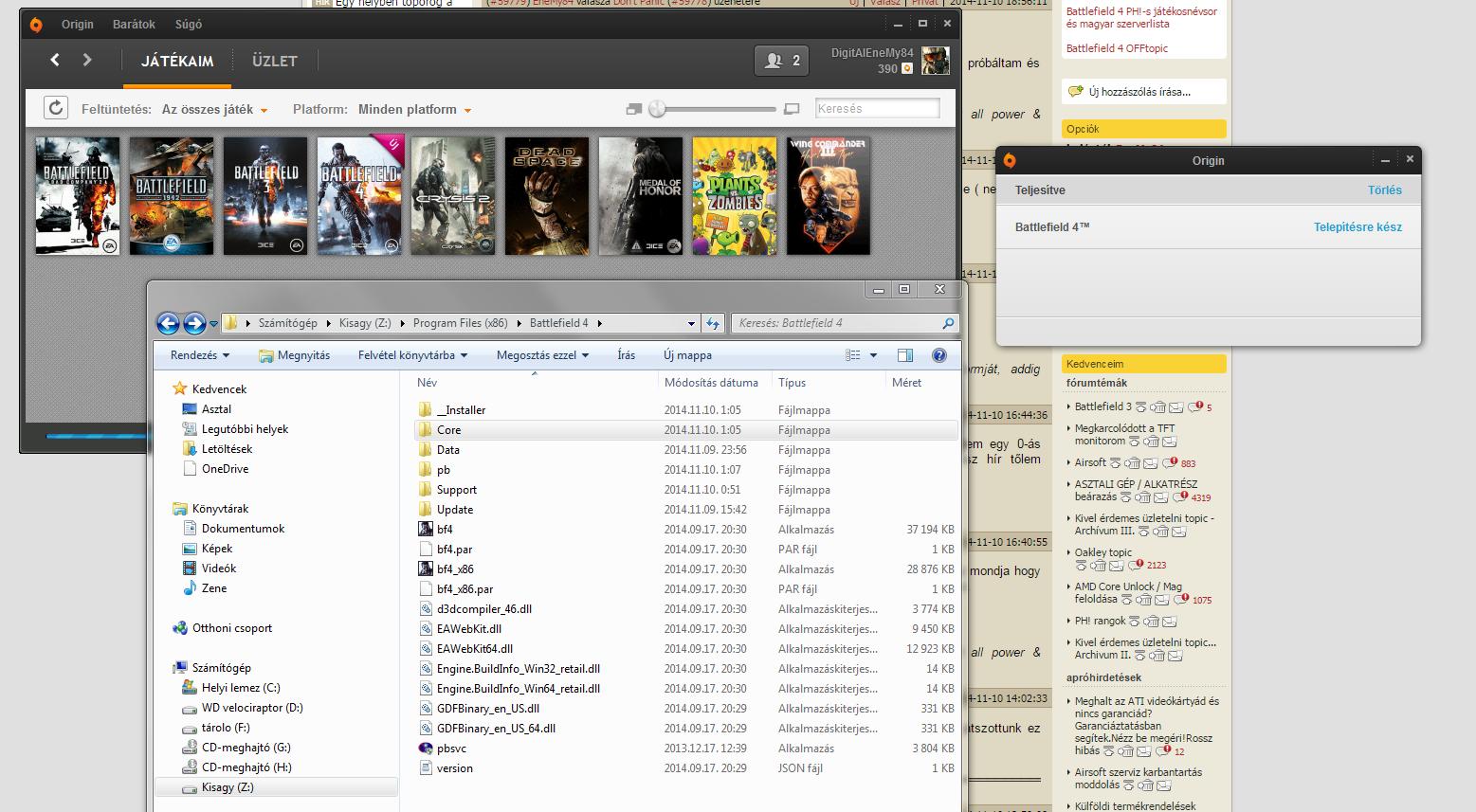This screenshot has height=812, width=1476.
Task: Switch to the JÁTÉKAIM tab
Action: tap(177, 62)
